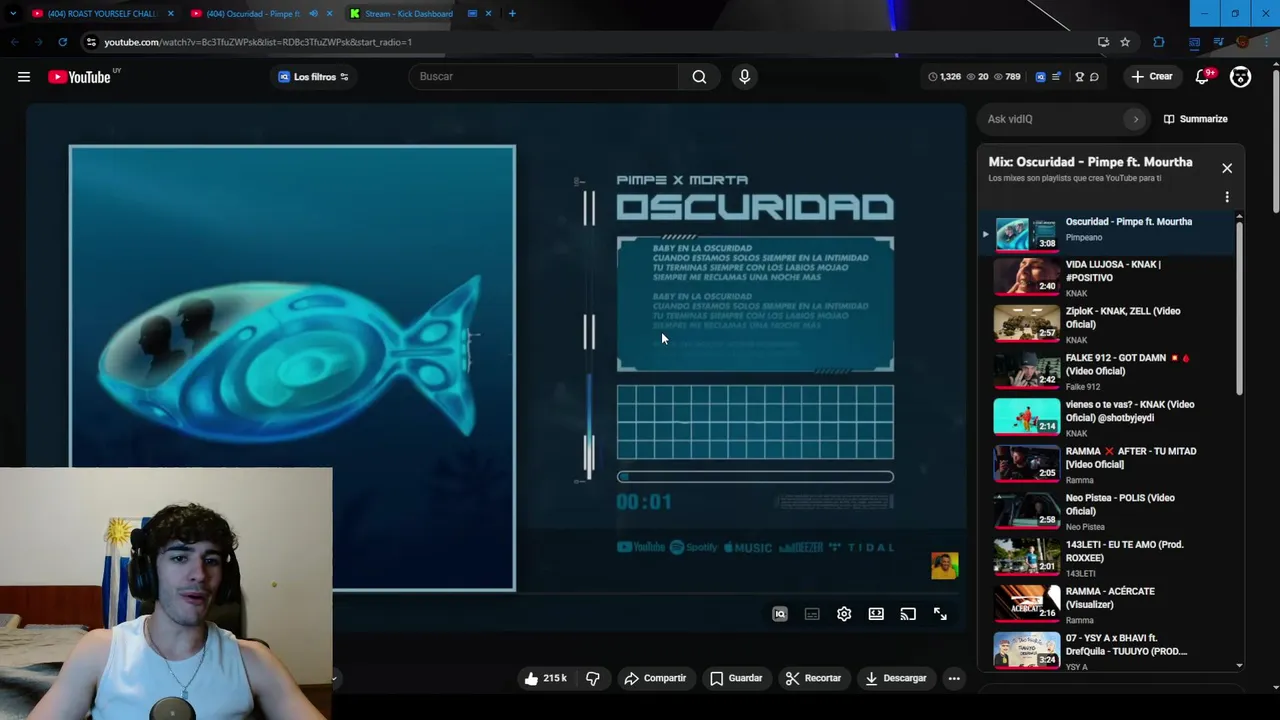Viewport: 1280px width, 720px height.
Task: Reload the page
Action: (x=62, y=42)
